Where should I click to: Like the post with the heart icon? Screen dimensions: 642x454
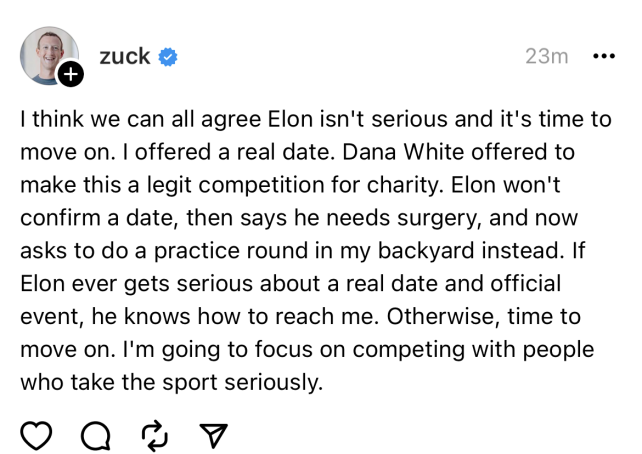(36, 434)
